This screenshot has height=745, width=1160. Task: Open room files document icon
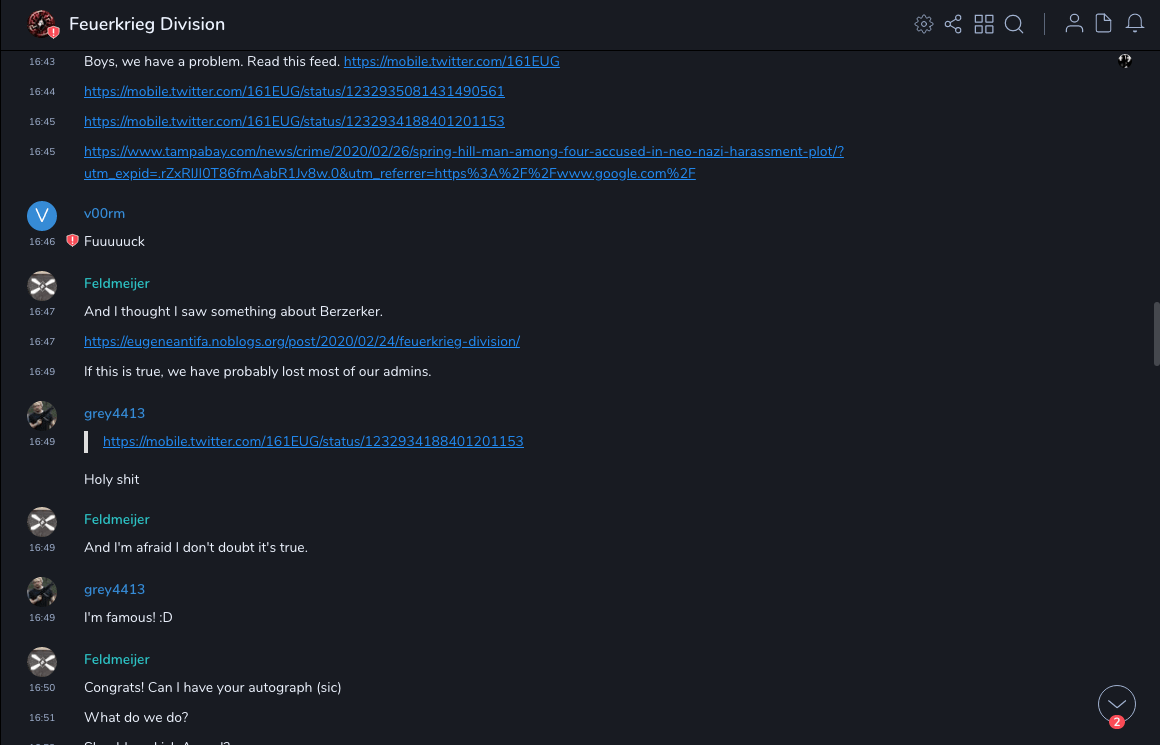coord(1104,24)
